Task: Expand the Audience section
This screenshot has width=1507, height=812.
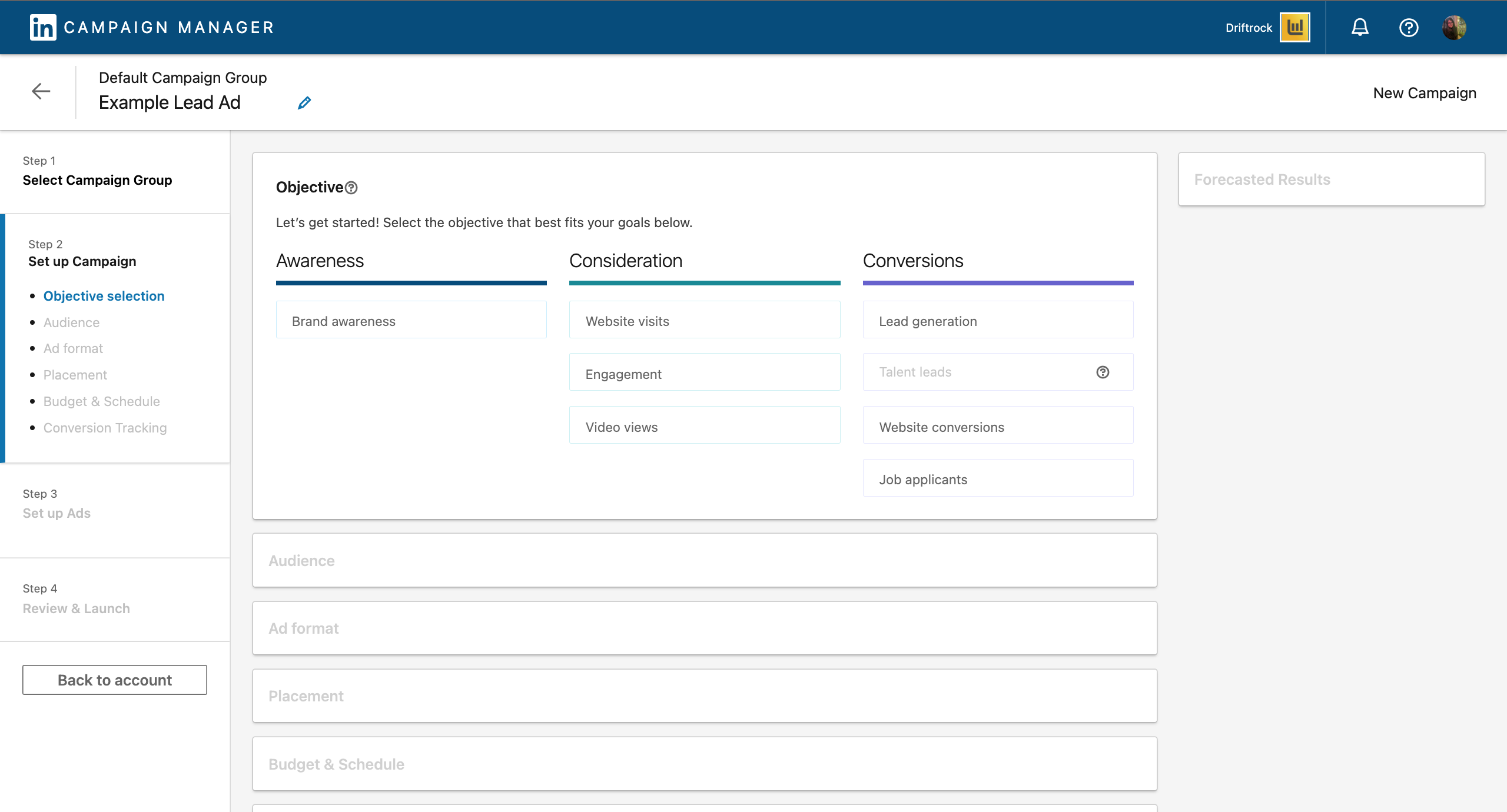Action: (x=705, y=560)
